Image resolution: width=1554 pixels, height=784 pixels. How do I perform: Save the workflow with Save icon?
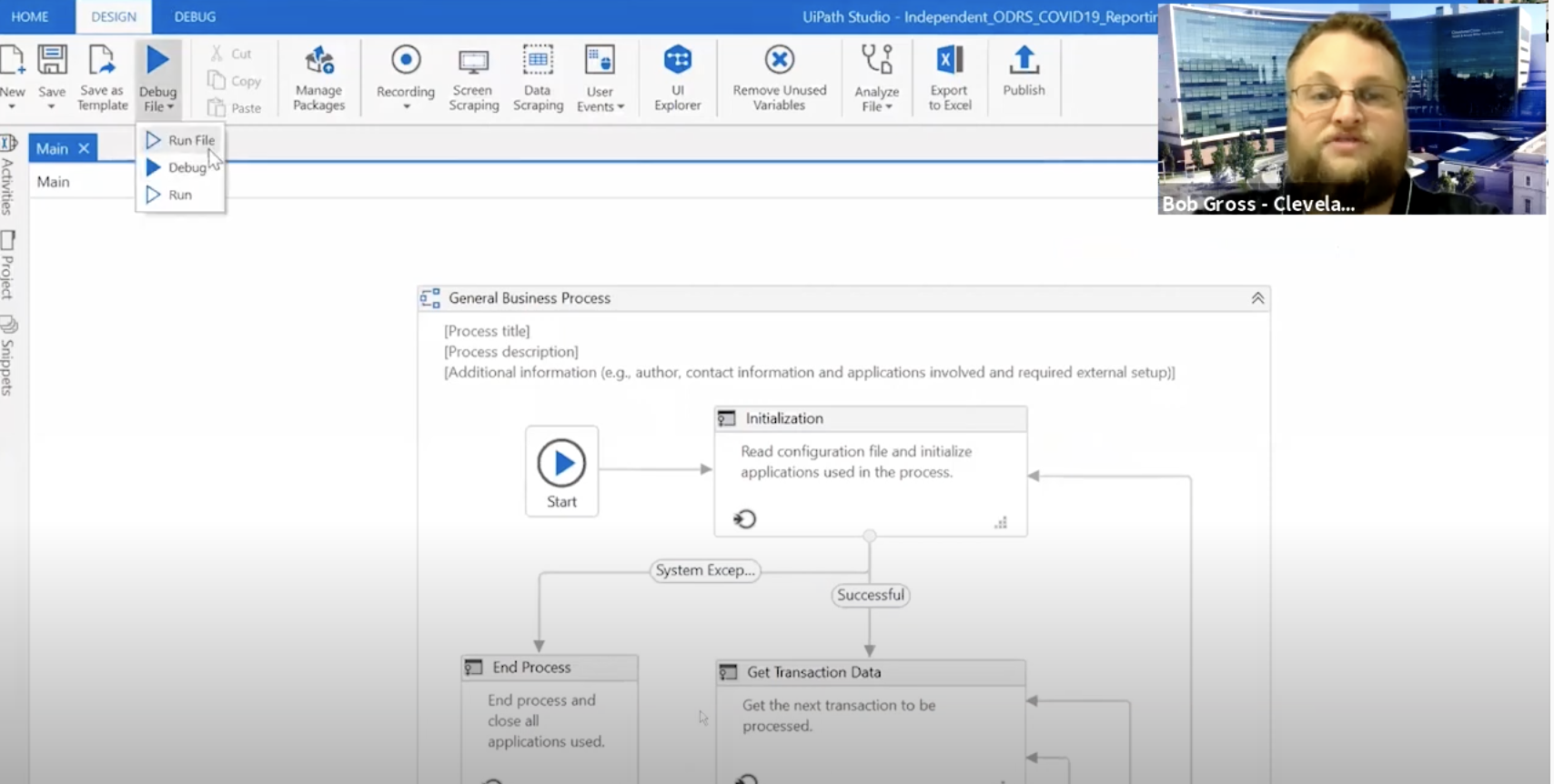point(52,60)
